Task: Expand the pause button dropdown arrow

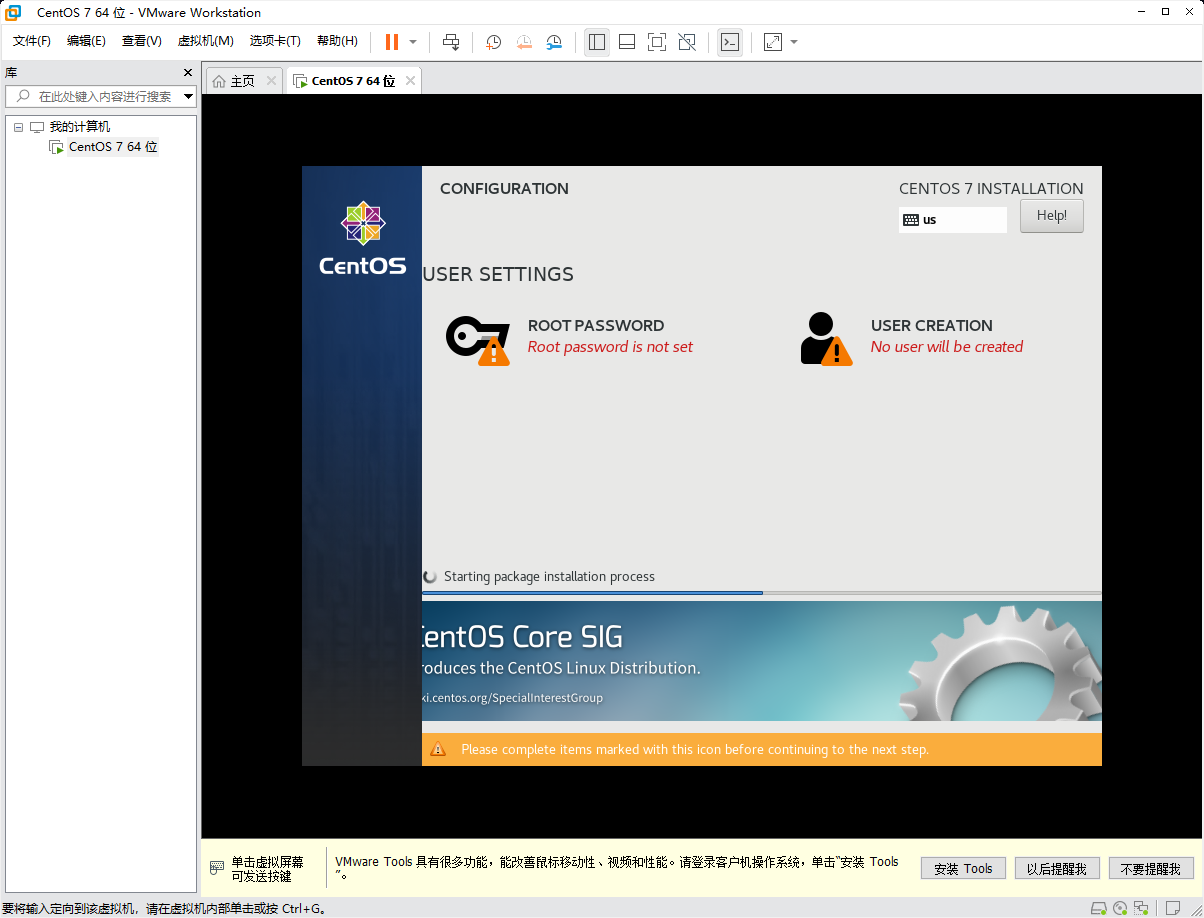Action: (413, 42)
